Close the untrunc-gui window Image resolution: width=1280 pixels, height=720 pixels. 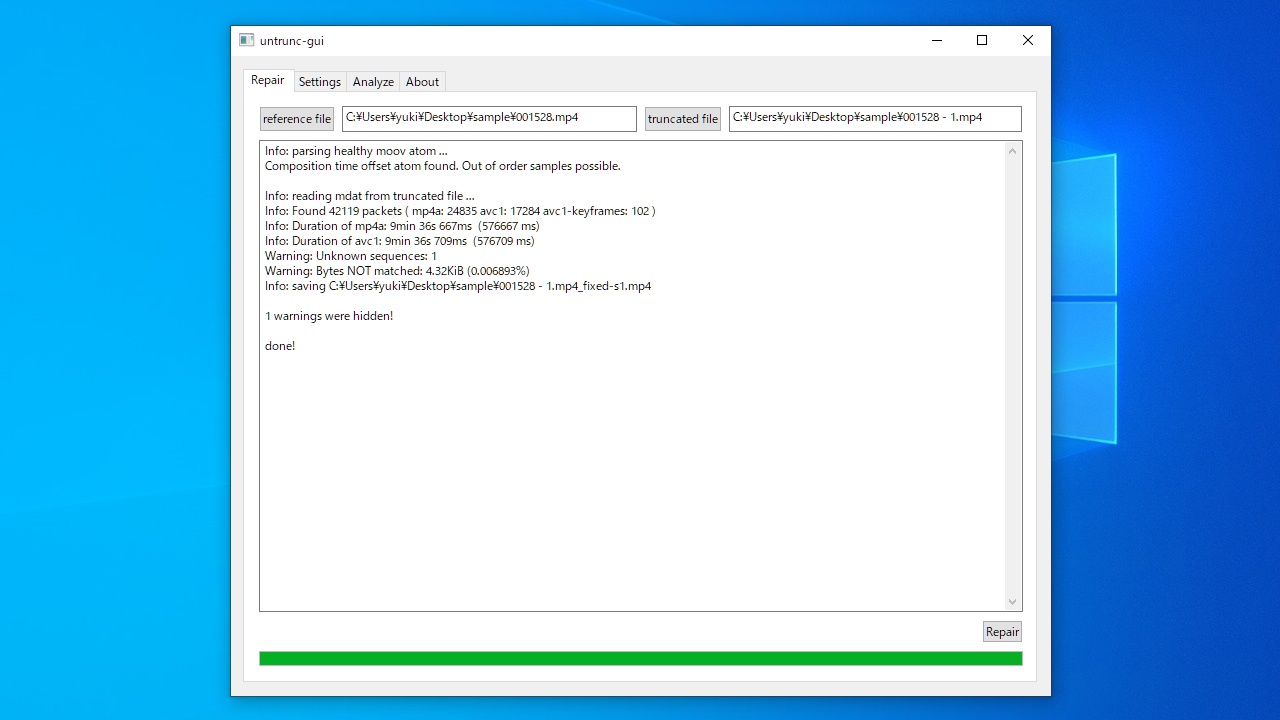pyautogui.click(x=1028, y=41)
